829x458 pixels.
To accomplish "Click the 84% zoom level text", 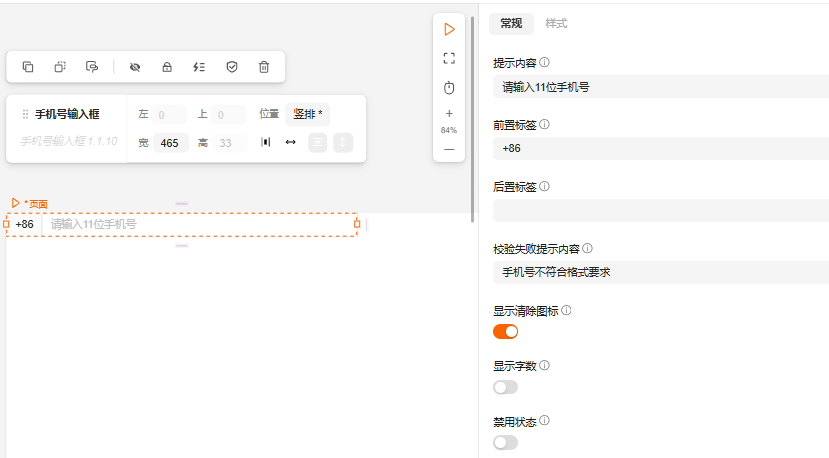I will tap(449, 130).
